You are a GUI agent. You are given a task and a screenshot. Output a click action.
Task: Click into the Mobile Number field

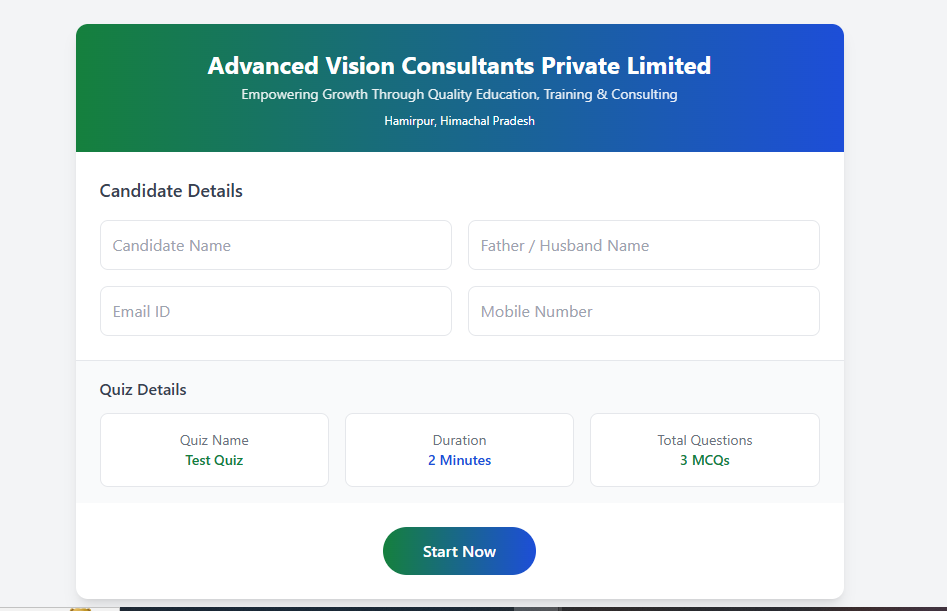tap(643, 311)
